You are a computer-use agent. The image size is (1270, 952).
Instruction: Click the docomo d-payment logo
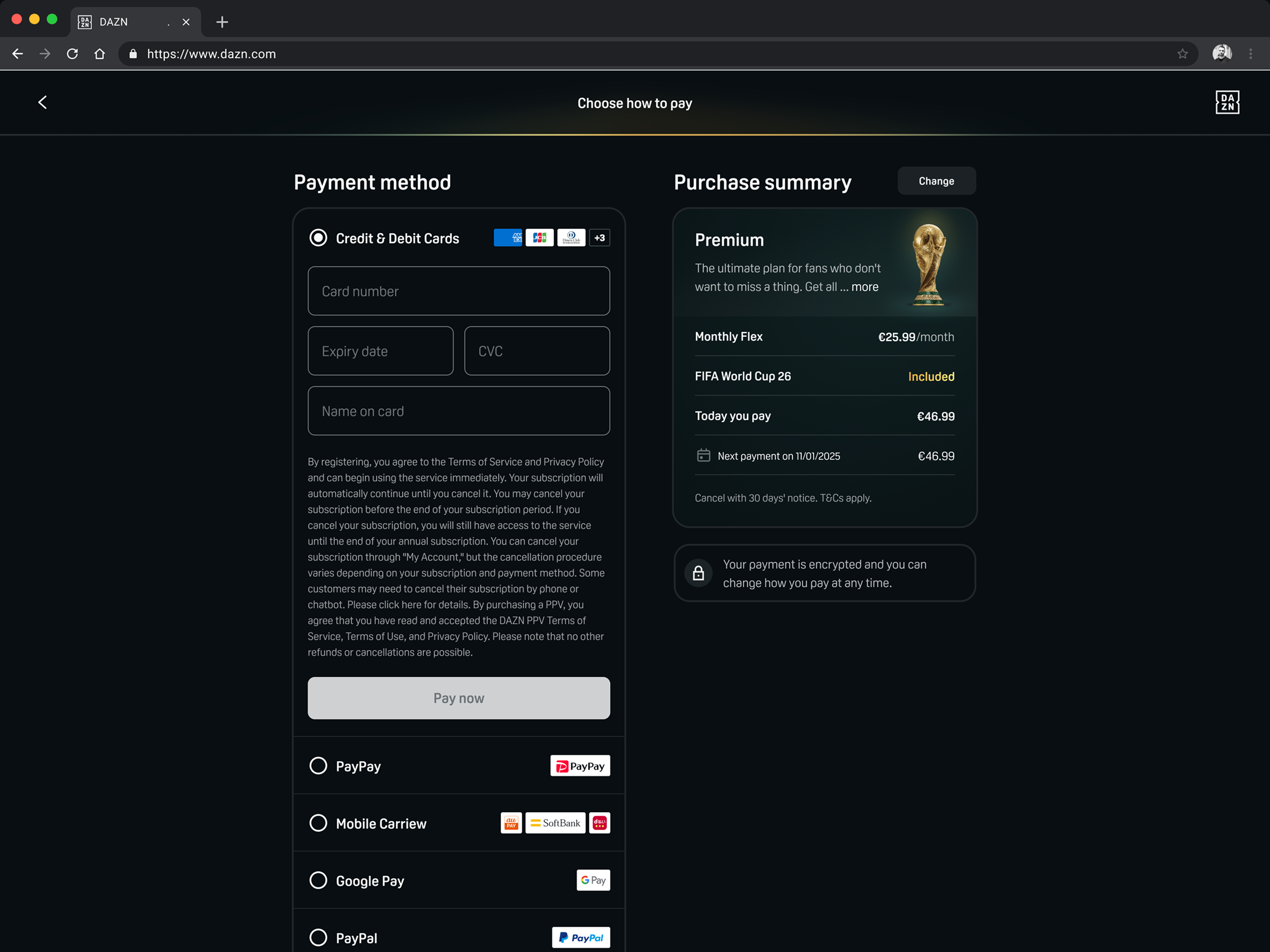(x=599, y=823)
